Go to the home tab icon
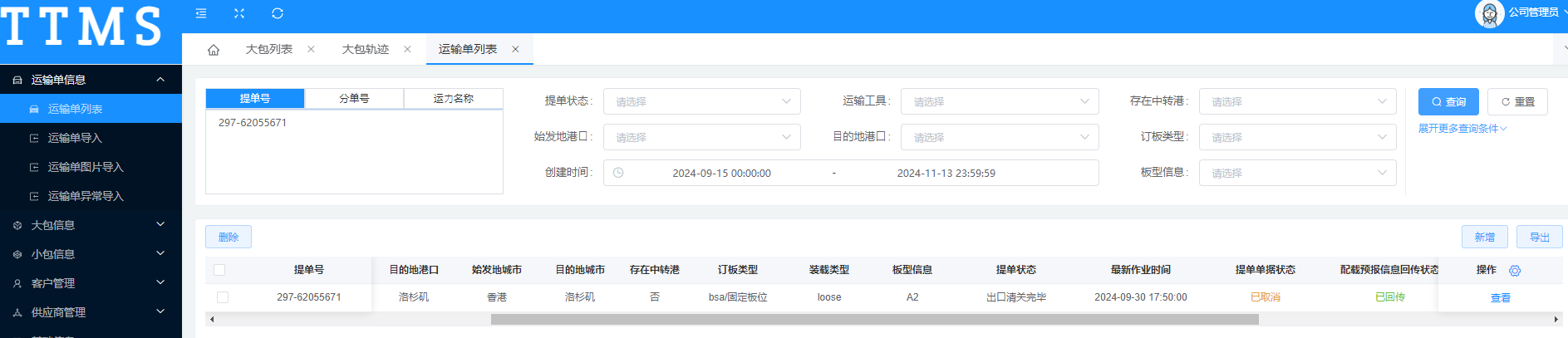The image size is (1568, 338). 214,50
